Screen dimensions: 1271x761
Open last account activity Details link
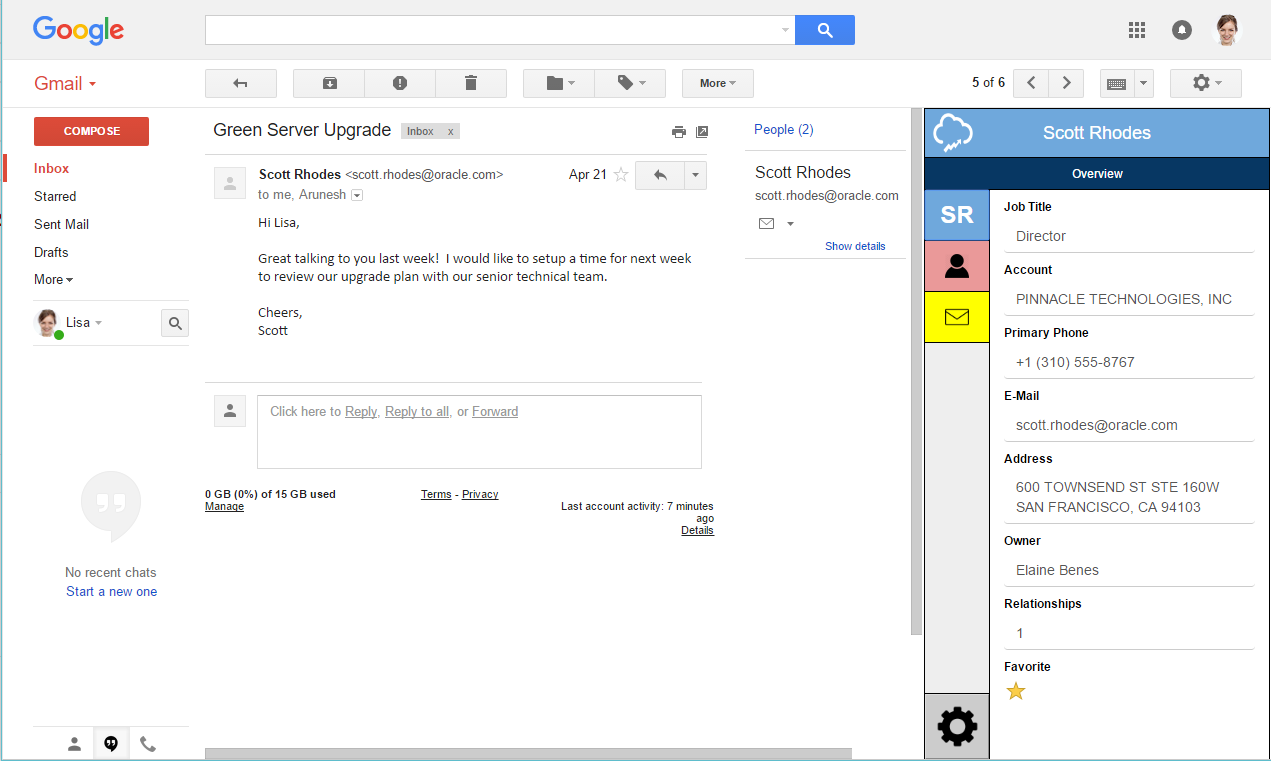697,530
